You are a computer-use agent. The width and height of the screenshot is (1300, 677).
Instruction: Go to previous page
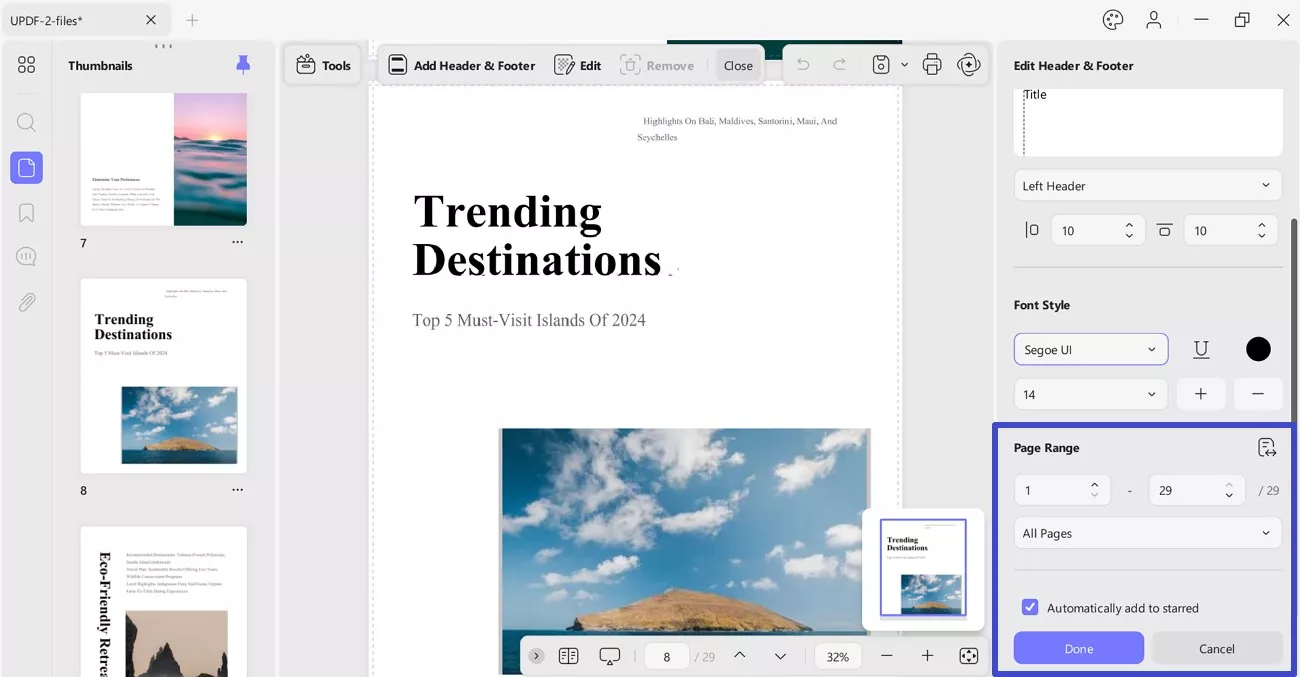coord(740,656)
